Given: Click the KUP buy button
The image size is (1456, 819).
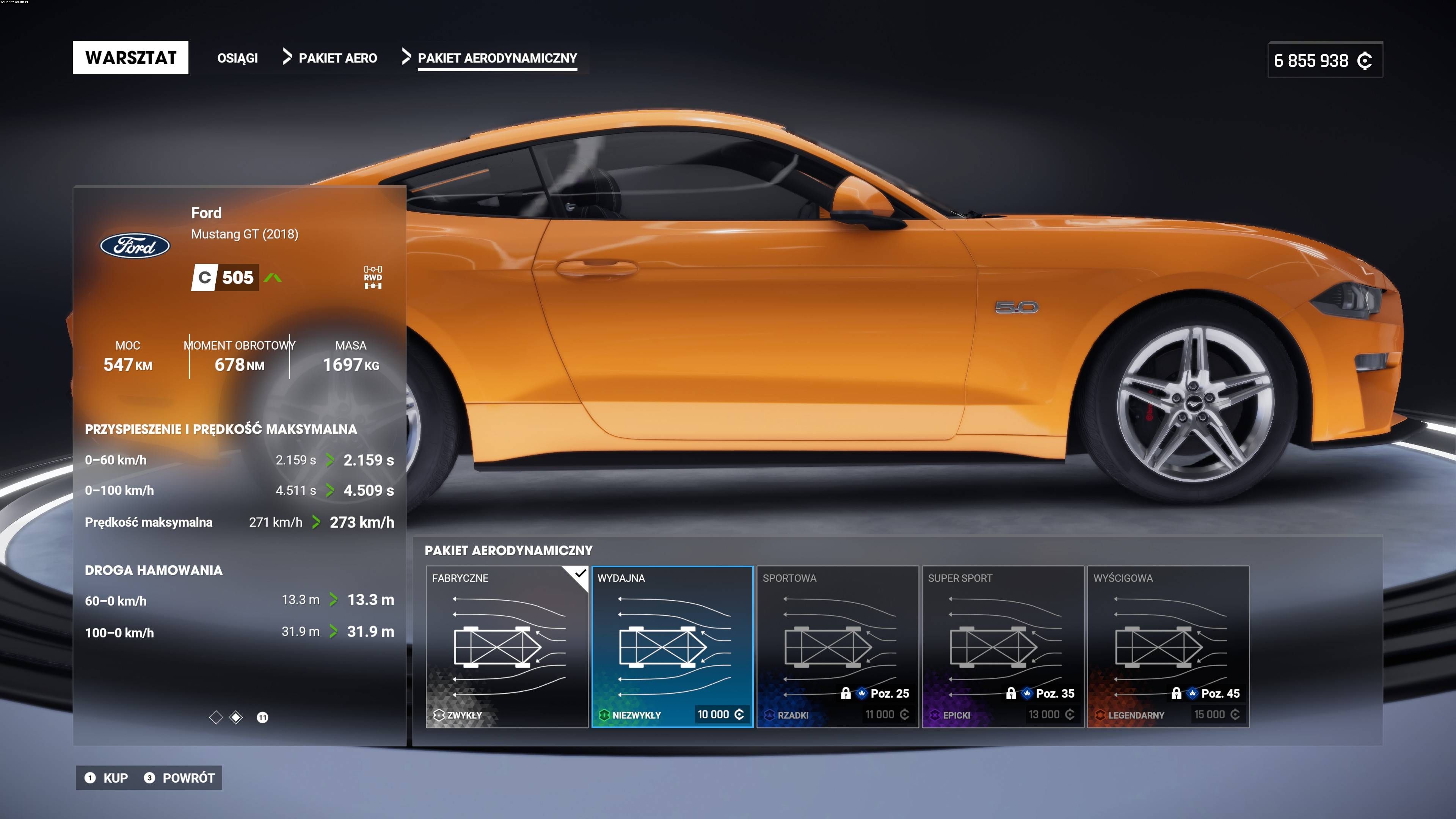Looking at the screenshot, I should 106,778.
